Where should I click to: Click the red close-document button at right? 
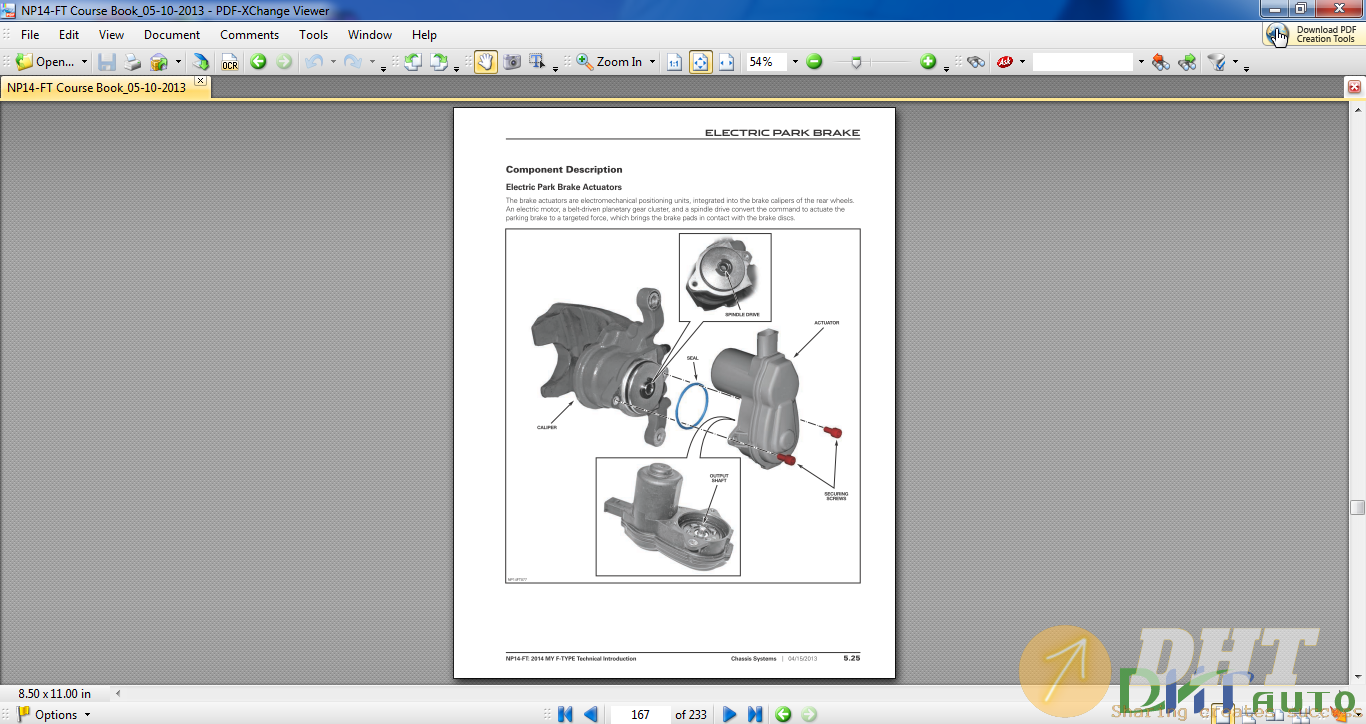1355,87
